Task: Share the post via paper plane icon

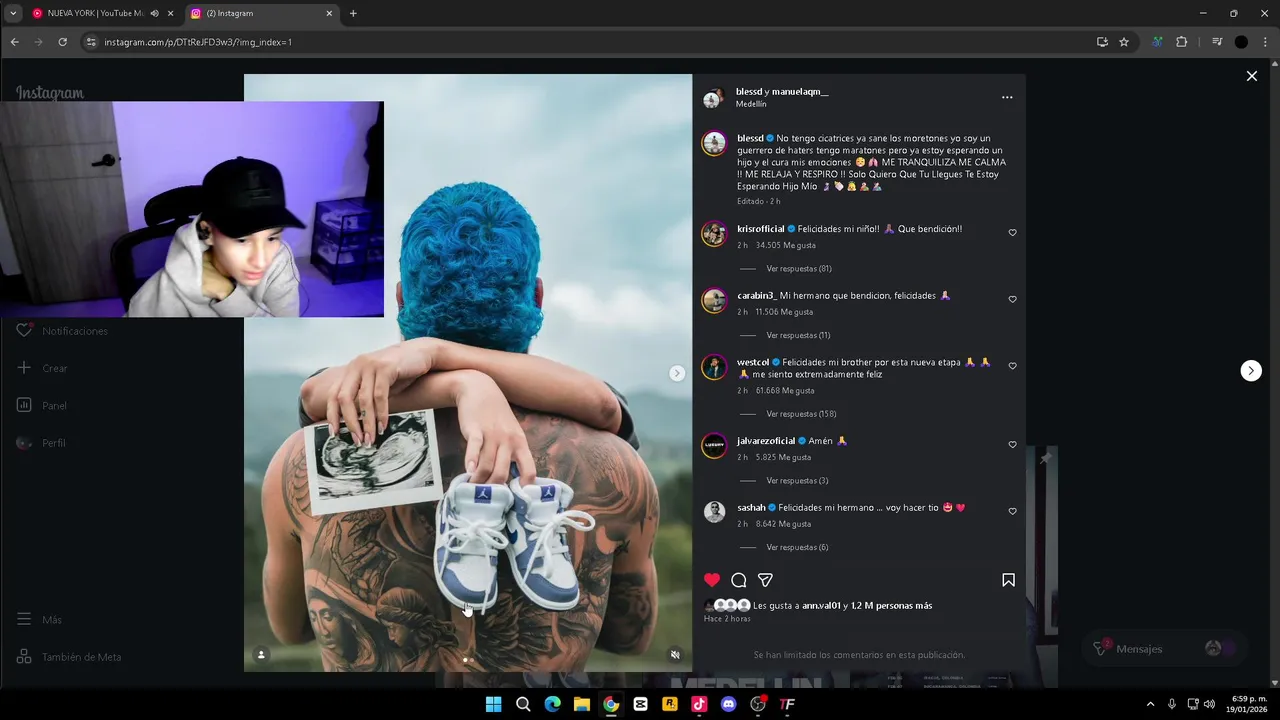Action: coord(765,580)
